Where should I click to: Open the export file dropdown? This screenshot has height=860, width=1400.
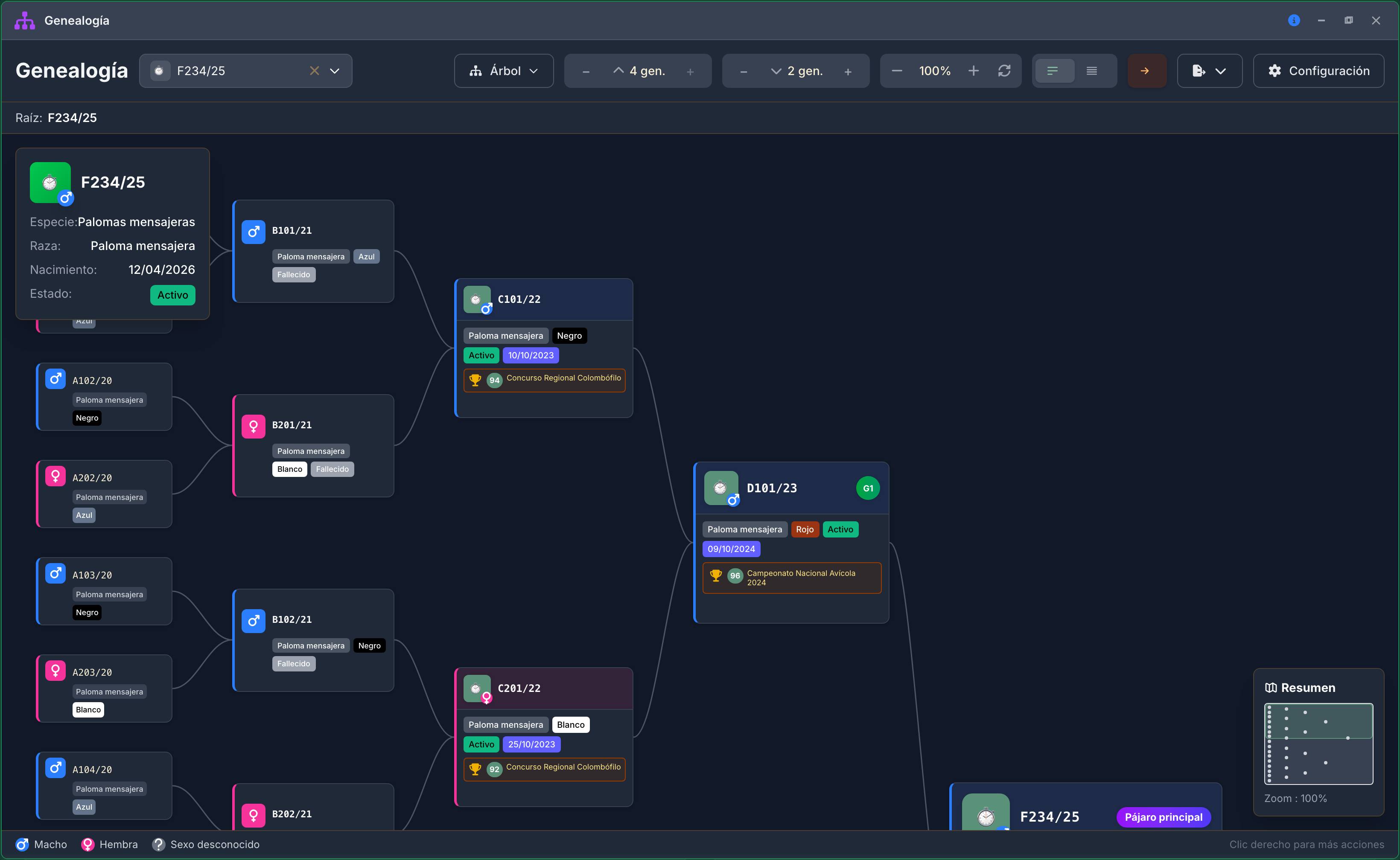pos(1209,70)
